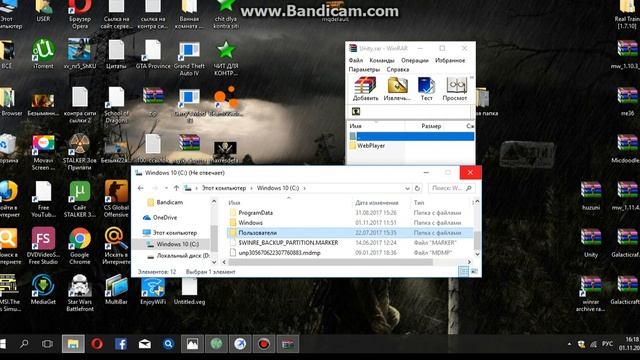
Task: Open the Операции menu in WinRAR
Action: coord(415,60)
